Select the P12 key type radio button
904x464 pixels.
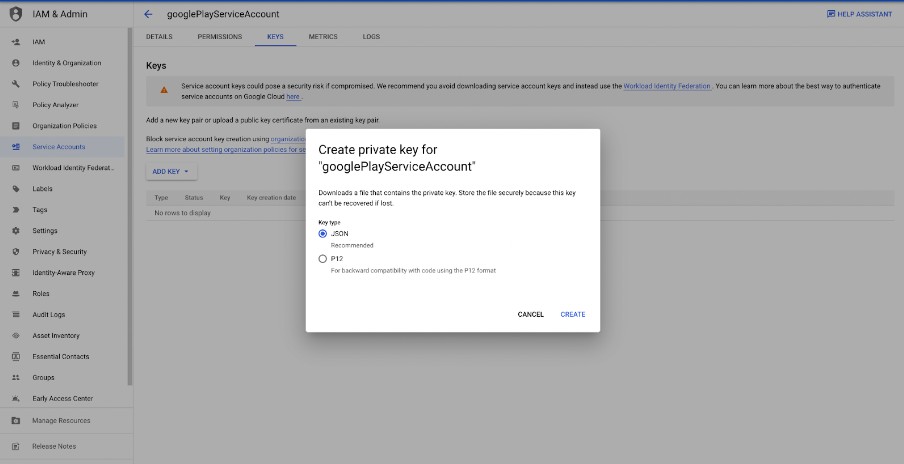[x=323, y=259]
